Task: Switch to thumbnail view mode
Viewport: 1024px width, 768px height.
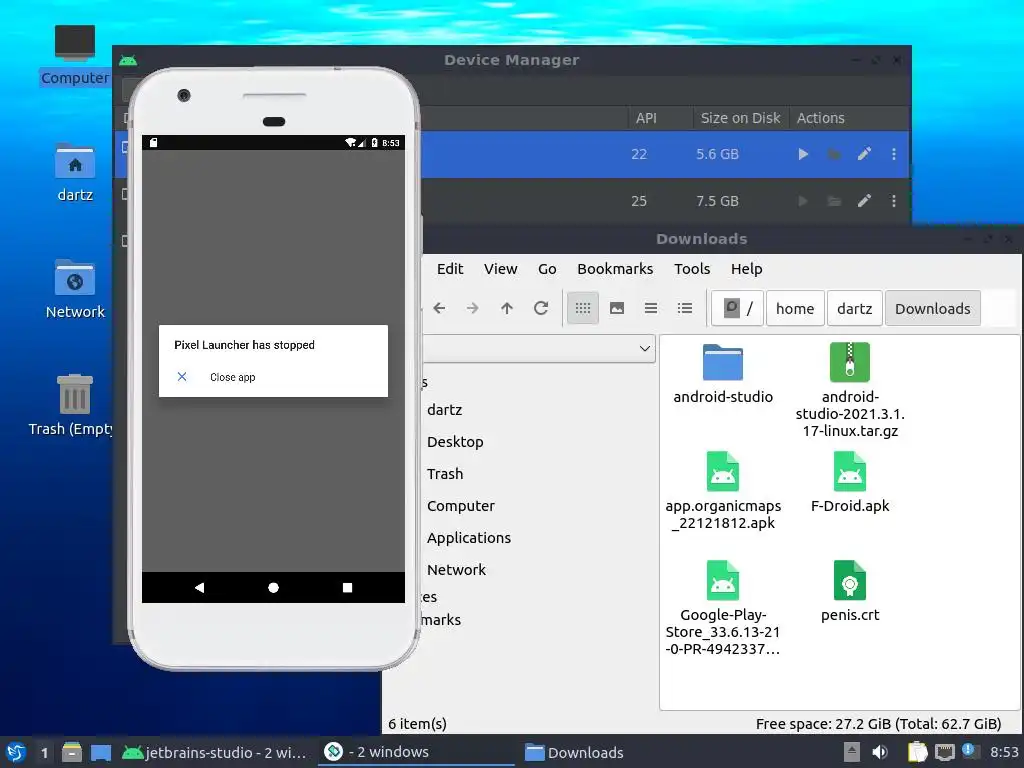Action: coord(617,308)
